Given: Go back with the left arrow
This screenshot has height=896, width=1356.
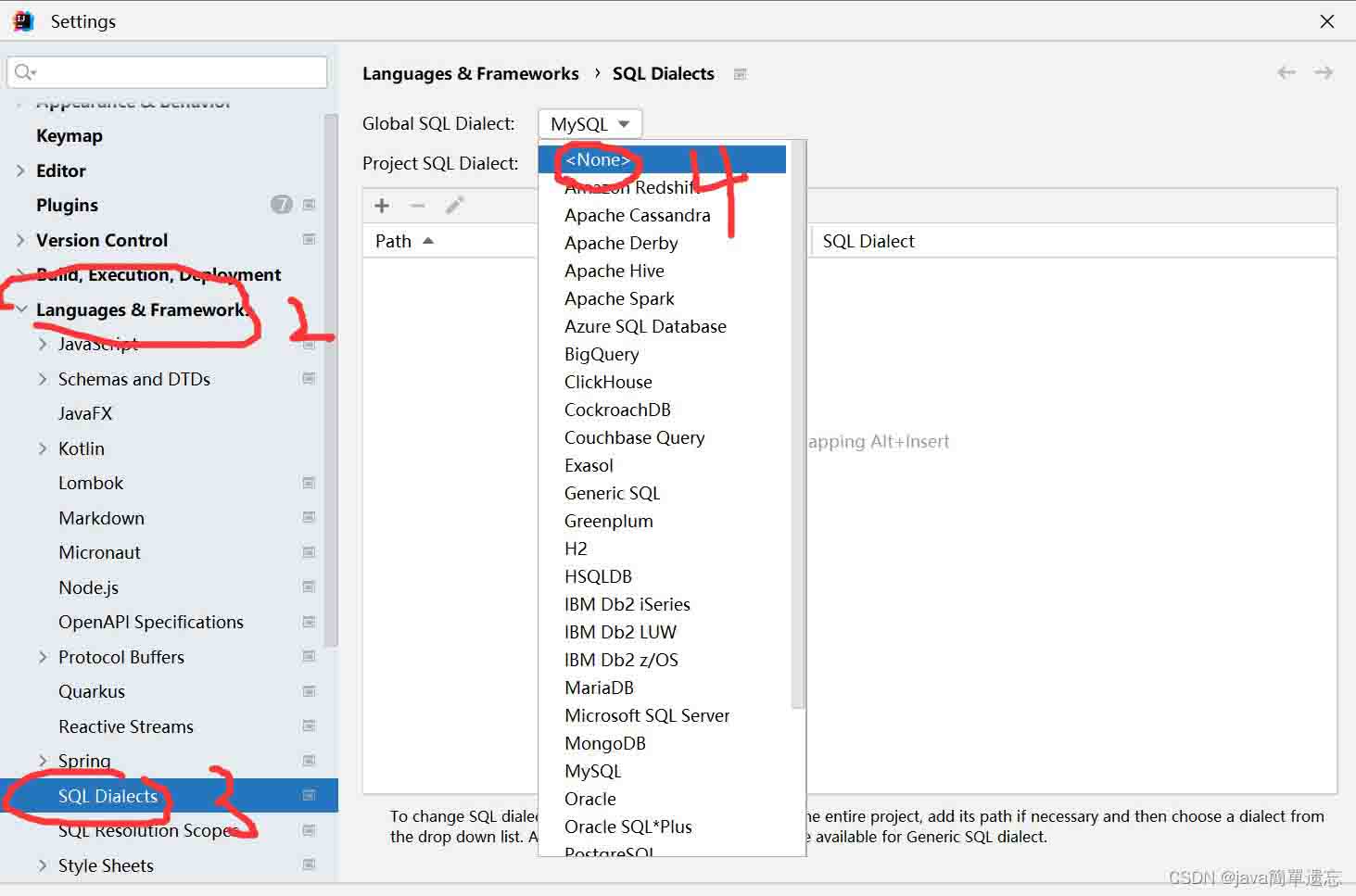Looking at the screenshot, I should (x=1286, y=72).
